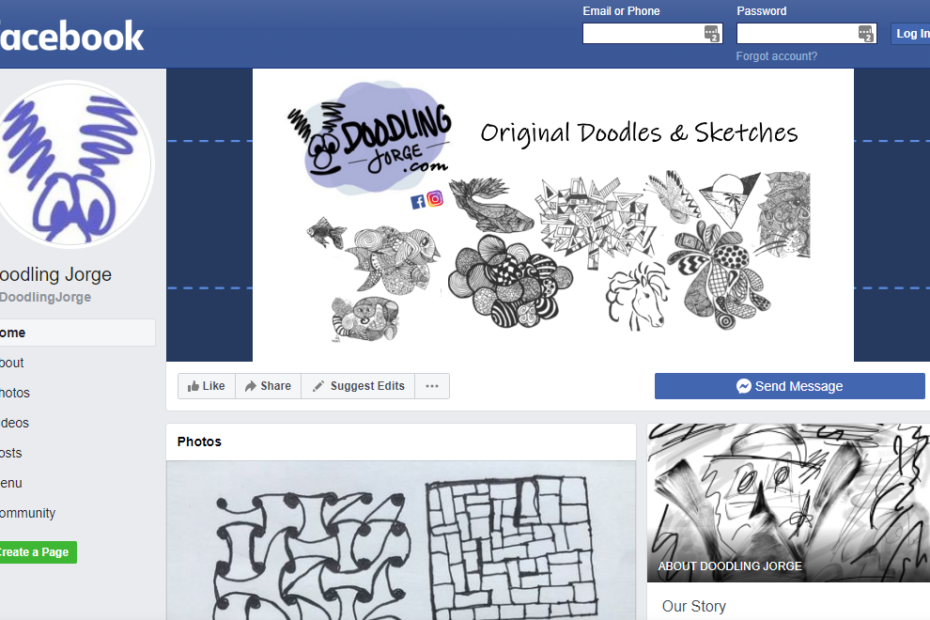Open the doodle pattern photo thumbnail
930x620 pixels.
(x=401, y=540)
